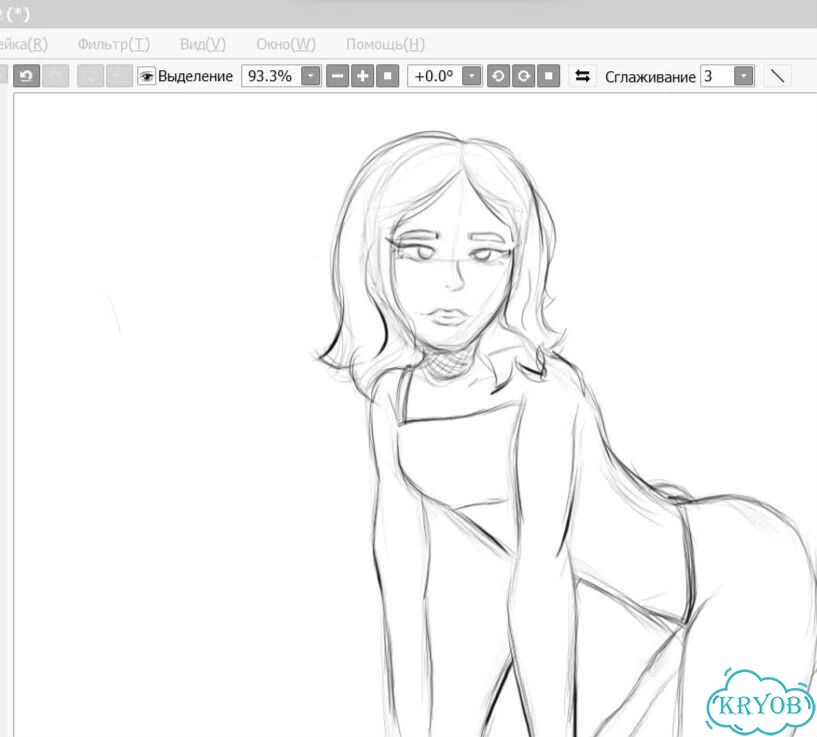Screen dimensions: 817x737
Task: Toggle the Выделение eye visibility checkbox
Action: [x=146, y=76]
